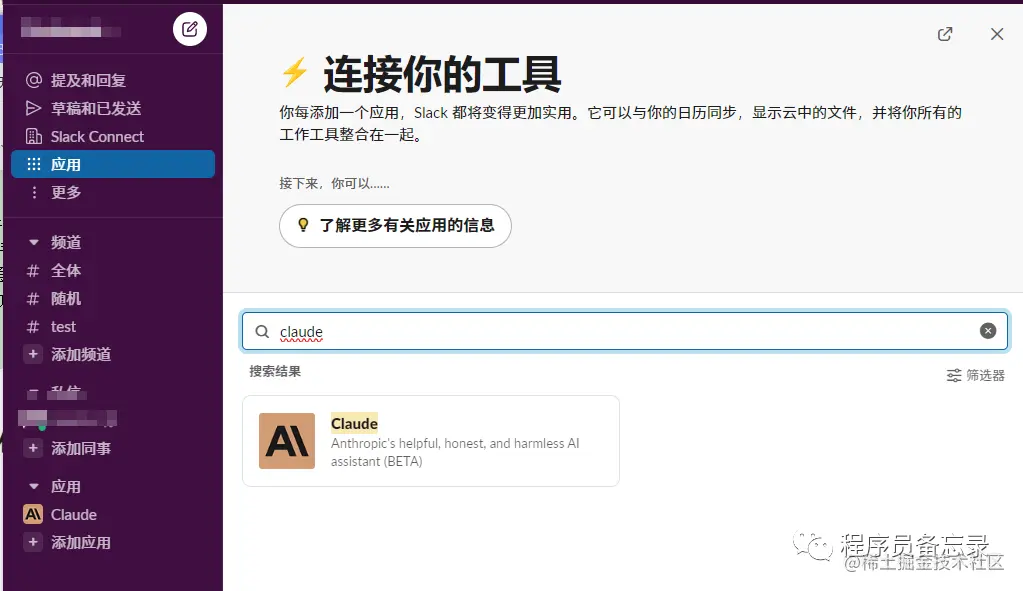The width and height of the screenshot is (1023, 591).
Task: Select the Claude search result
Action: (430, 440)
